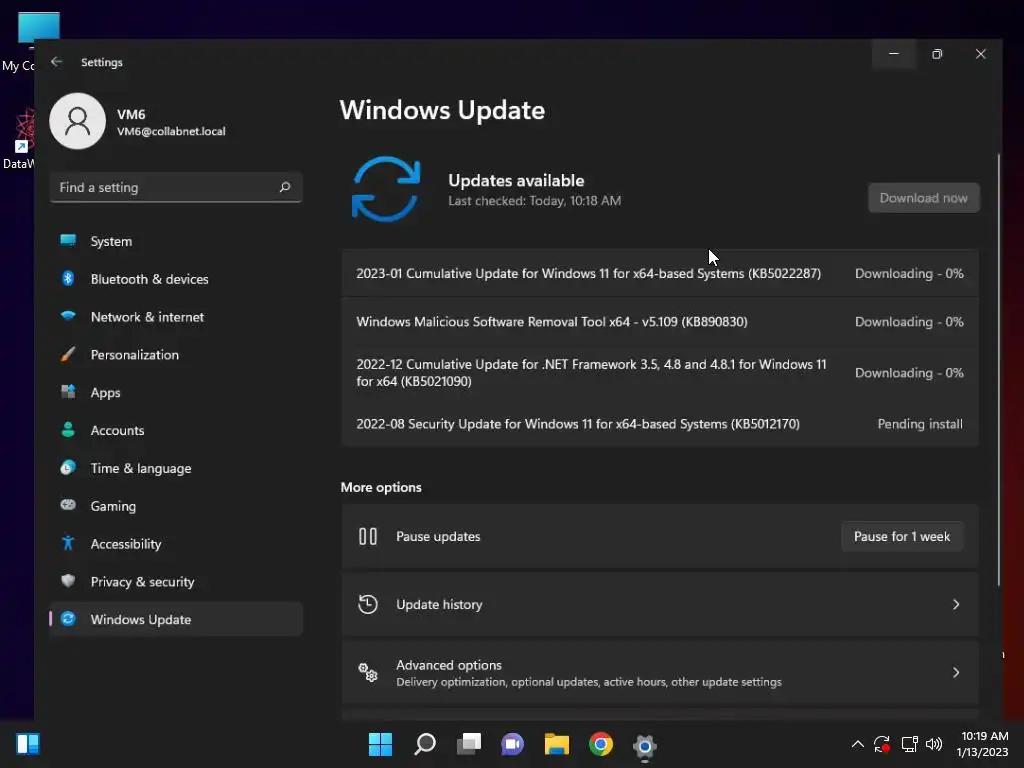The height and width of the screenshot is (768, 1024).
Task: Click the Pause updates icon
Action: (x=368, y=536)
